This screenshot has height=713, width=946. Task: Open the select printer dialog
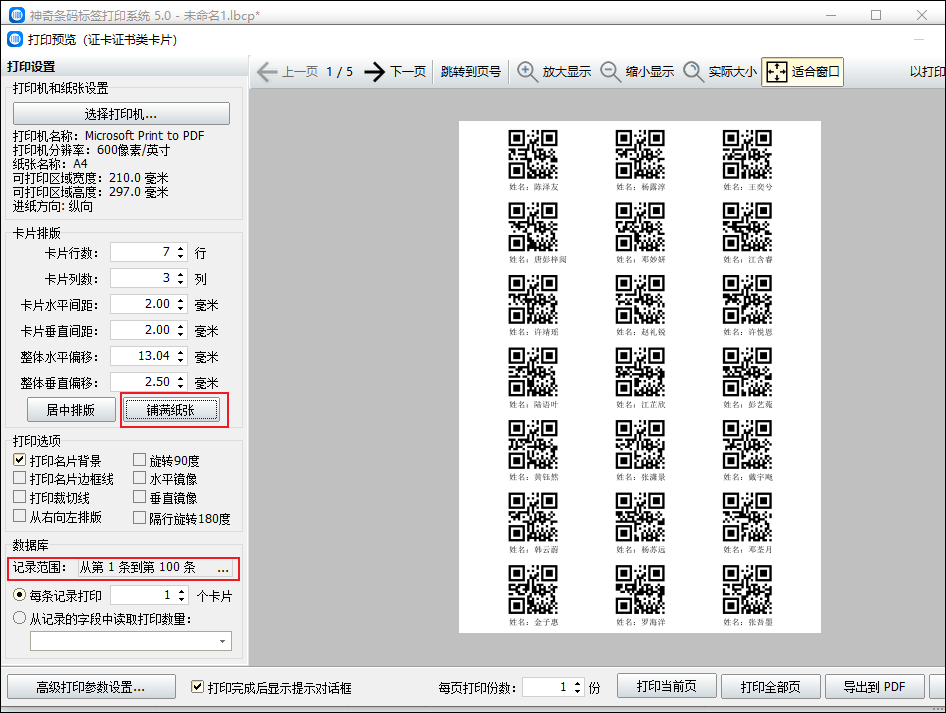pos(121,114)
